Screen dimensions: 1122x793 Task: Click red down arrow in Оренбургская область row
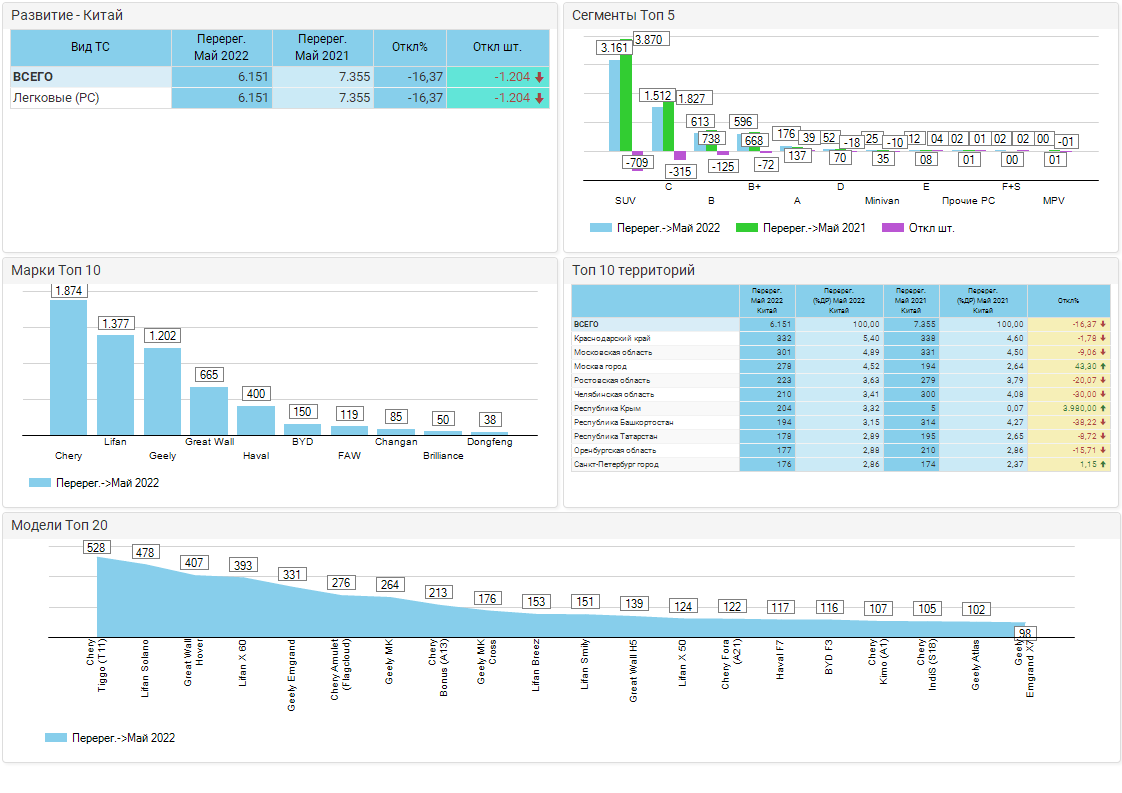coord(1103,450)
